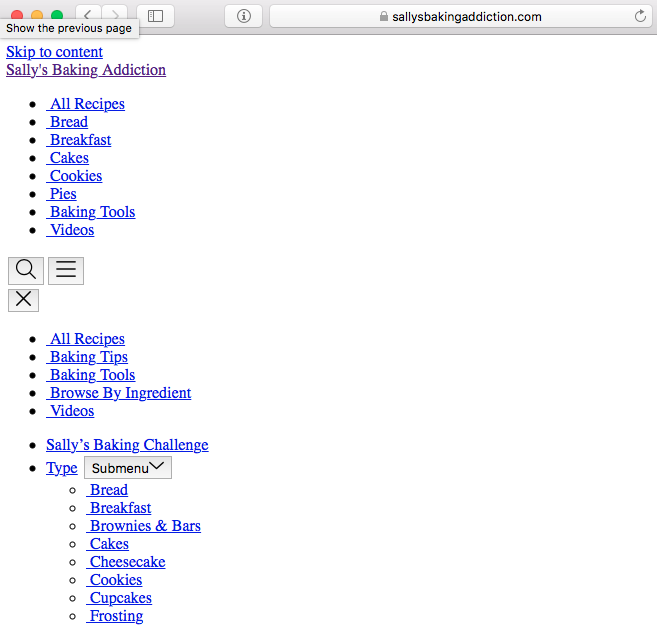Screen dimensions: 657x626
Task: Open Cakes in the Type submenu
Action: [x=107, y=544]
